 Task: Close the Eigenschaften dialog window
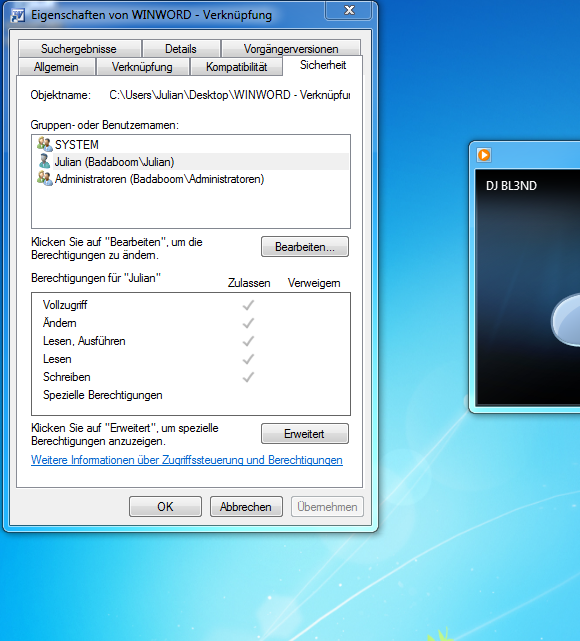(x=349, y=10)
